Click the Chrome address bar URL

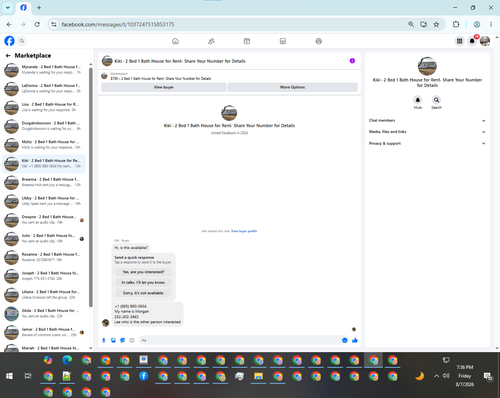(118, 24)
